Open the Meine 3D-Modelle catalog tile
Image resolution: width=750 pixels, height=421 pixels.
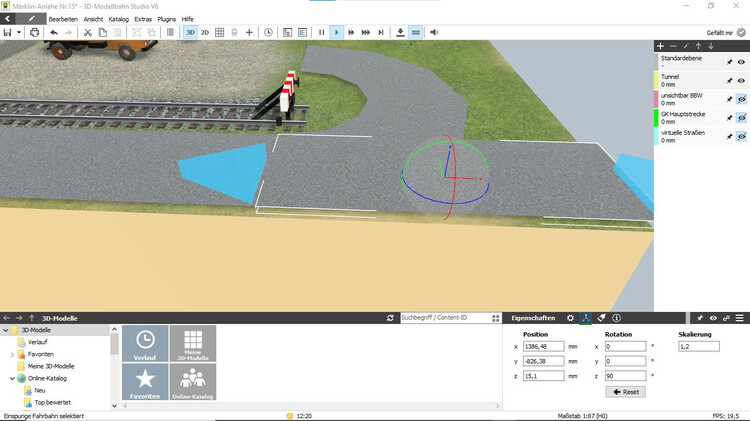193,343
